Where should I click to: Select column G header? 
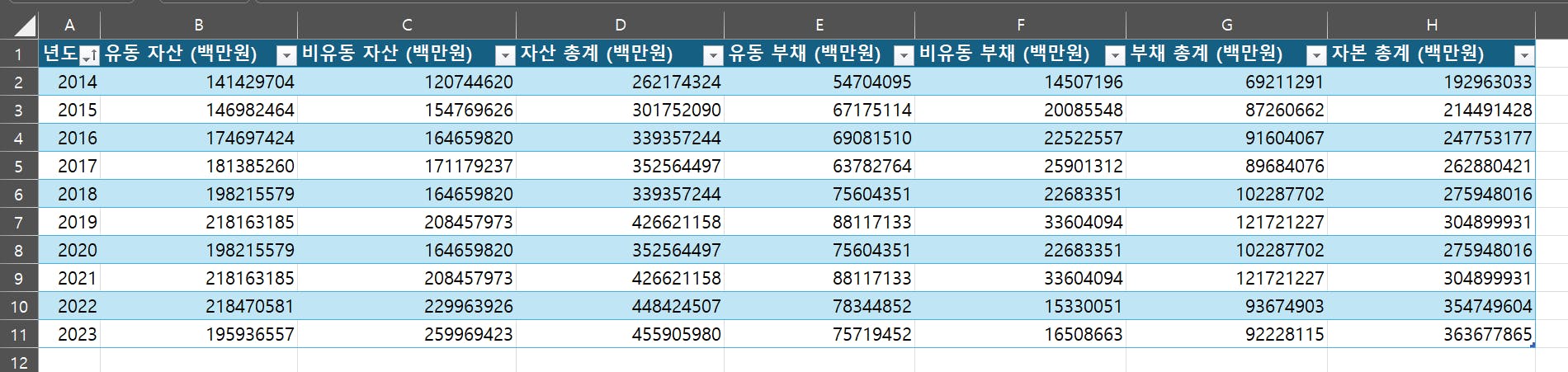[1226, 26]
